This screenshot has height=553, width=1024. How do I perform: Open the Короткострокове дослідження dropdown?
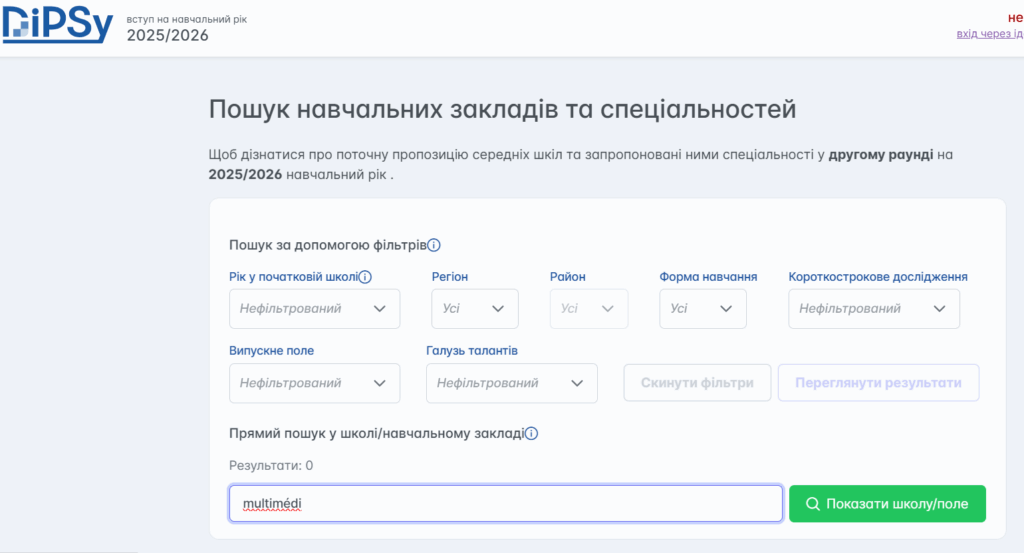point(874,309)
